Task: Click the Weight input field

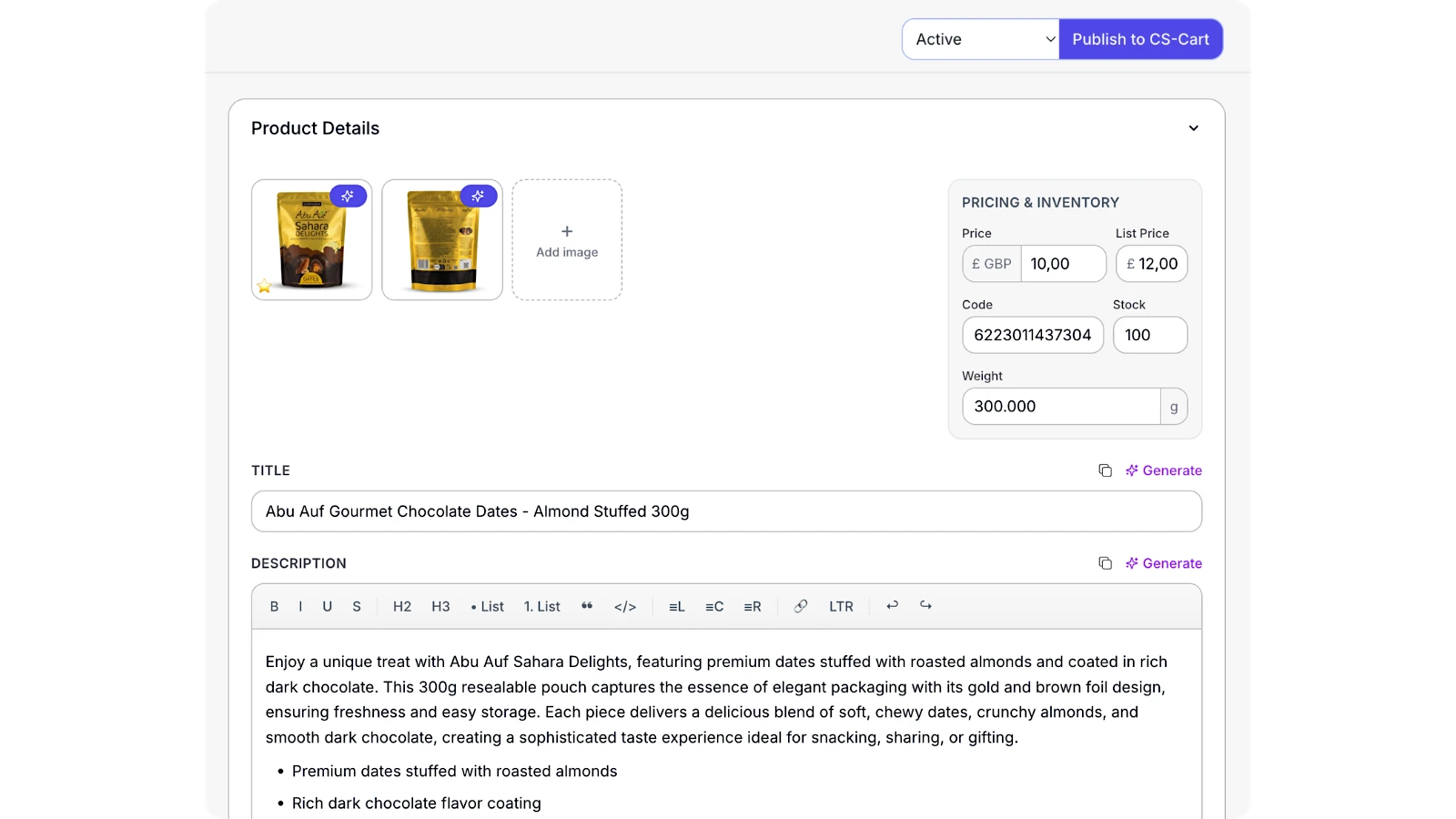Action: tap(1061, 406)
